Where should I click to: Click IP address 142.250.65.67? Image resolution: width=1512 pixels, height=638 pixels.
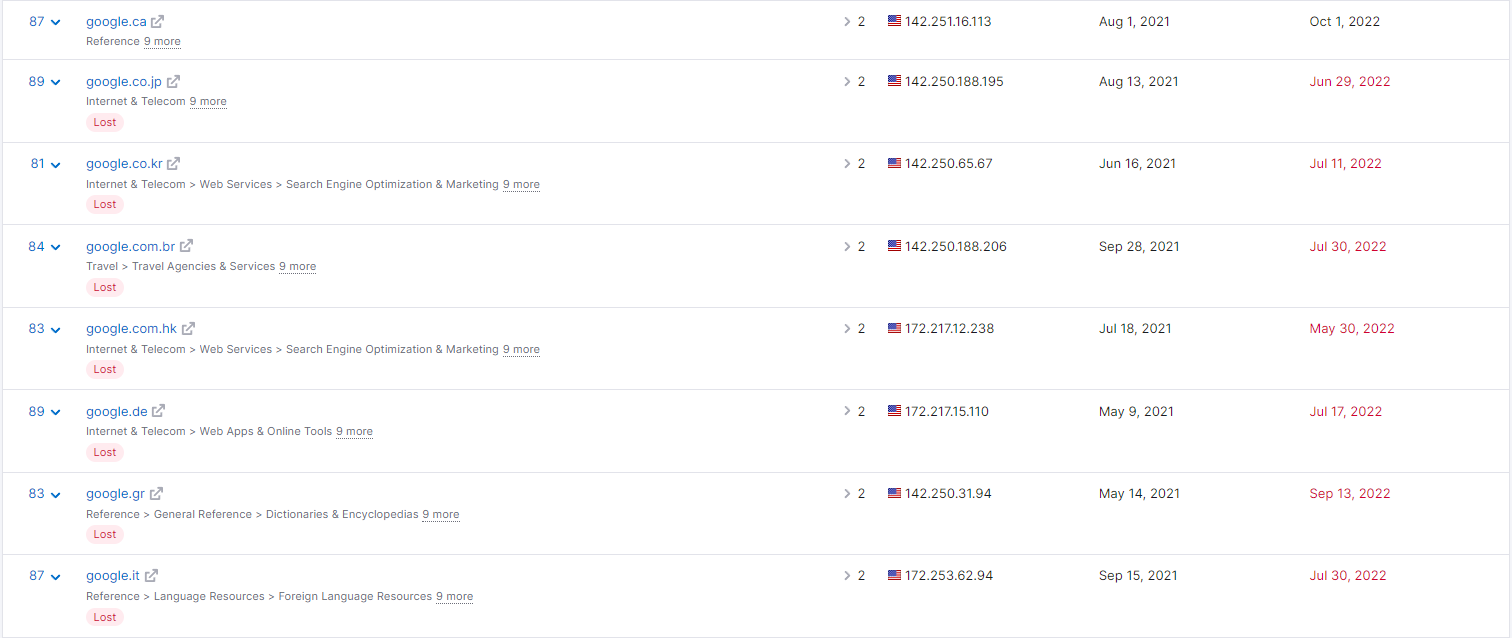click(948, 163)
